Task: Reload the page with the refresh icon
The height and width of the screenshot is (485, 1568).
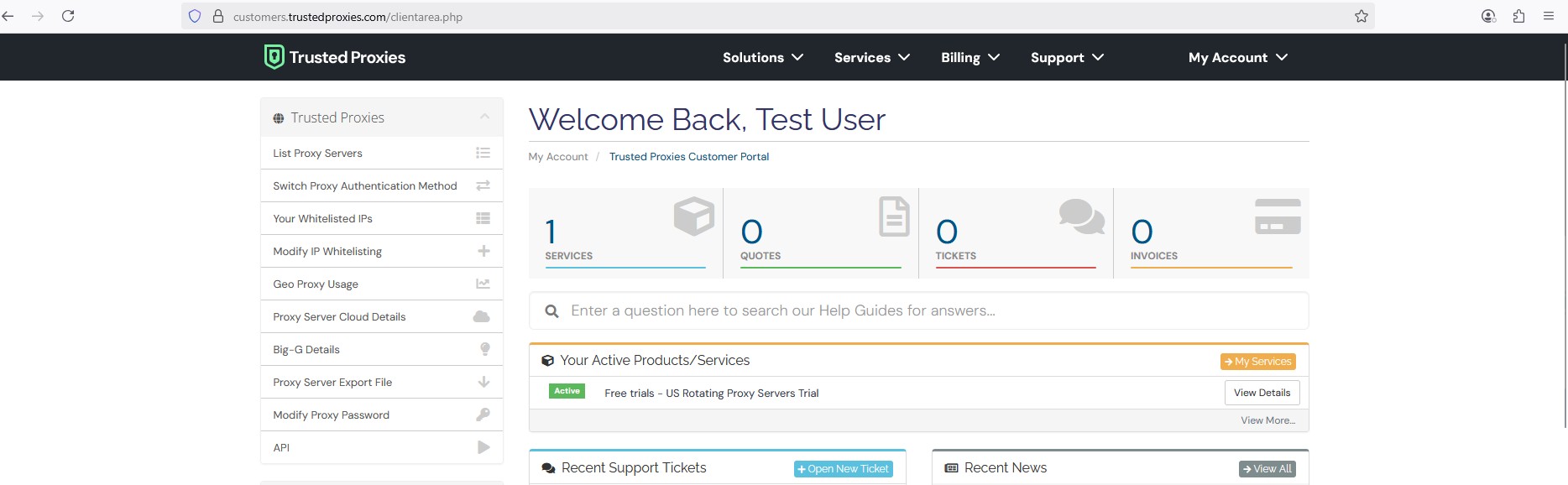Action: (x=68, y=16)
